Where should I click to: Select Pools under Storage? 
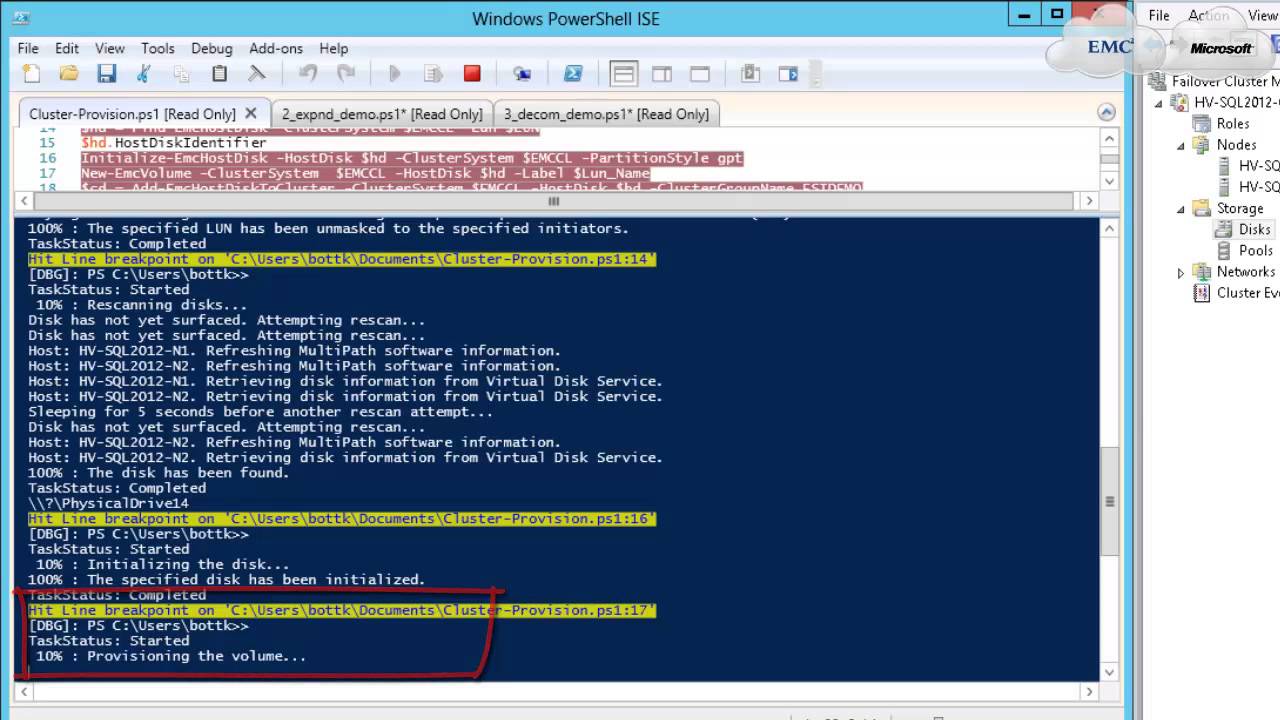click(x=1256, y=250)
